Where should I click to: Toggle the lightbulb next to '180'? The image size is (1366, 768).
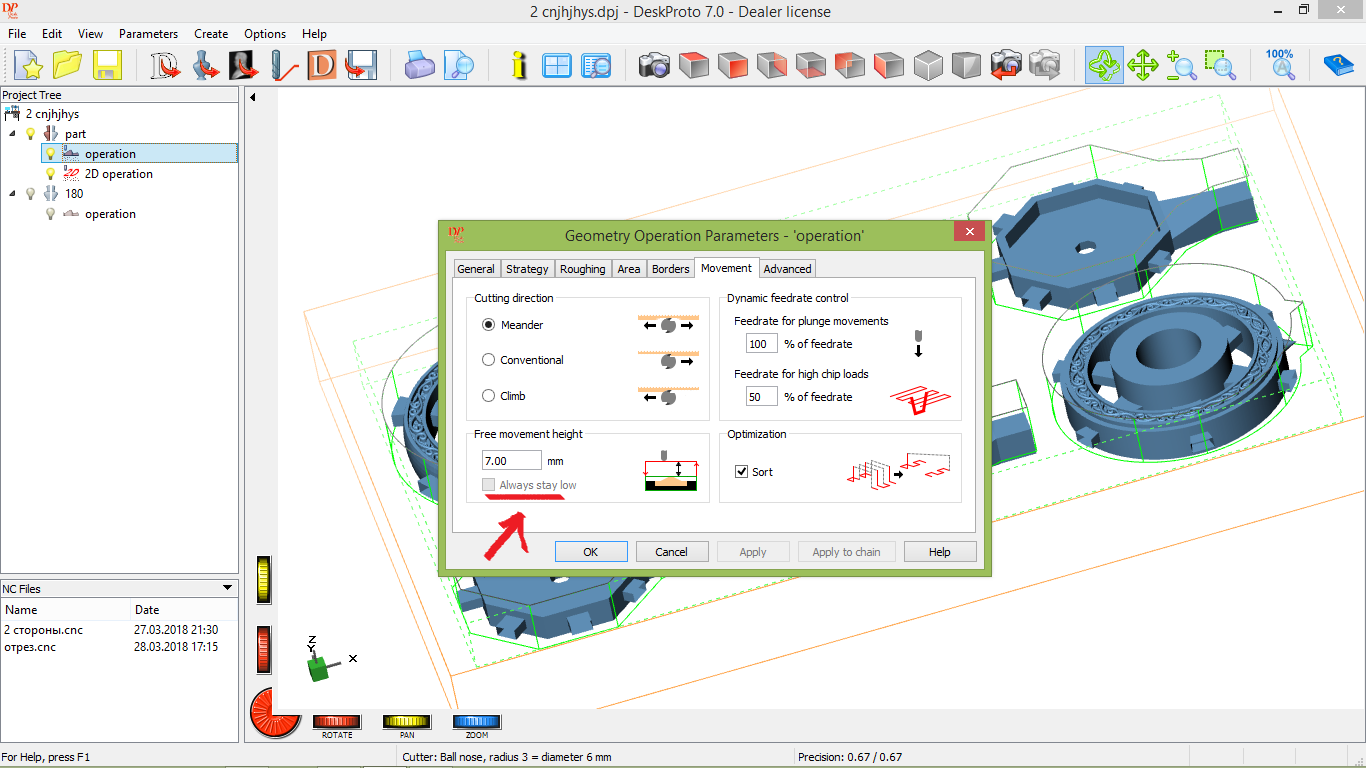coord(31,194)
